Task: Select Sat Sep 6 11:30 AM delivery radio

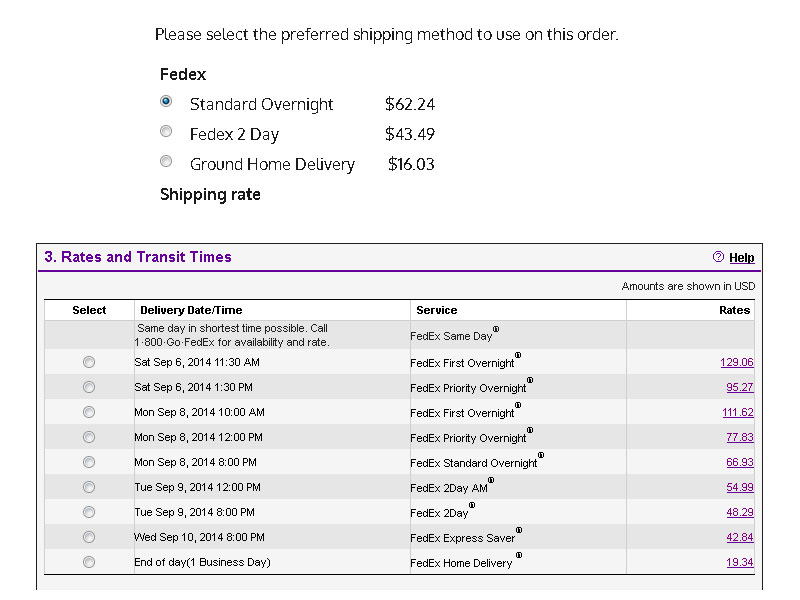Action: pyautogui.click(x=89, y=362)
